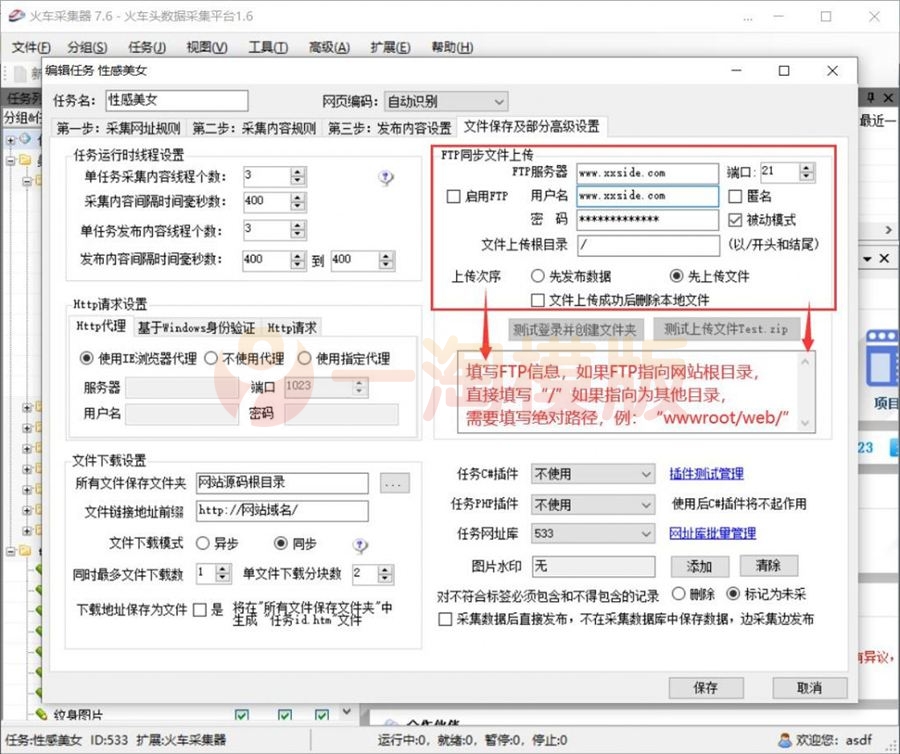Click 清除 watermark button
Viewport: 900px width, 754px height.
768,565
